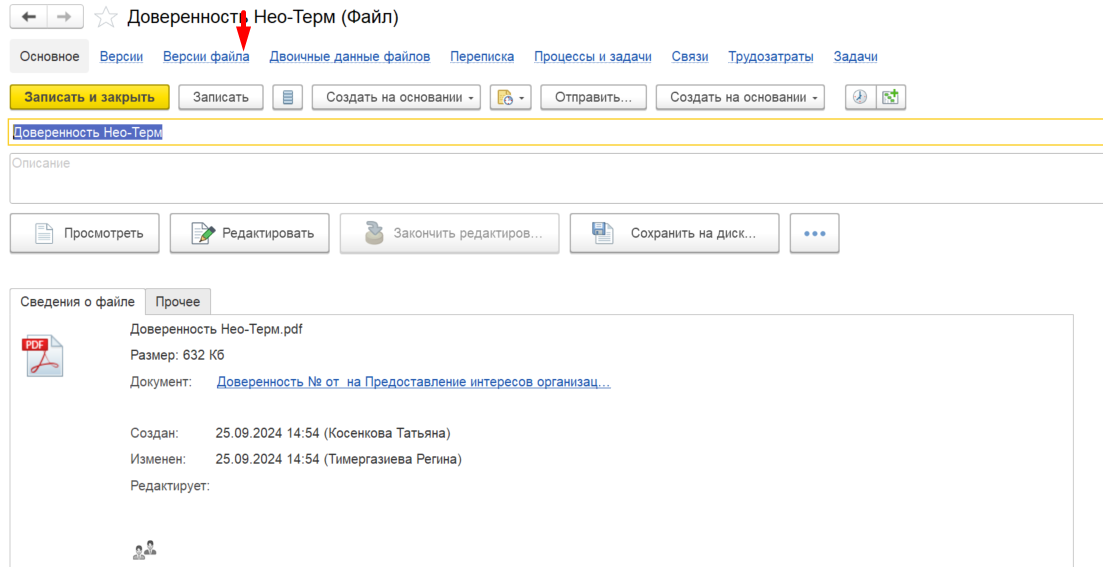Open Процессы и задачи navigation link
This screenshot has height=567, width=1103.
592,56
